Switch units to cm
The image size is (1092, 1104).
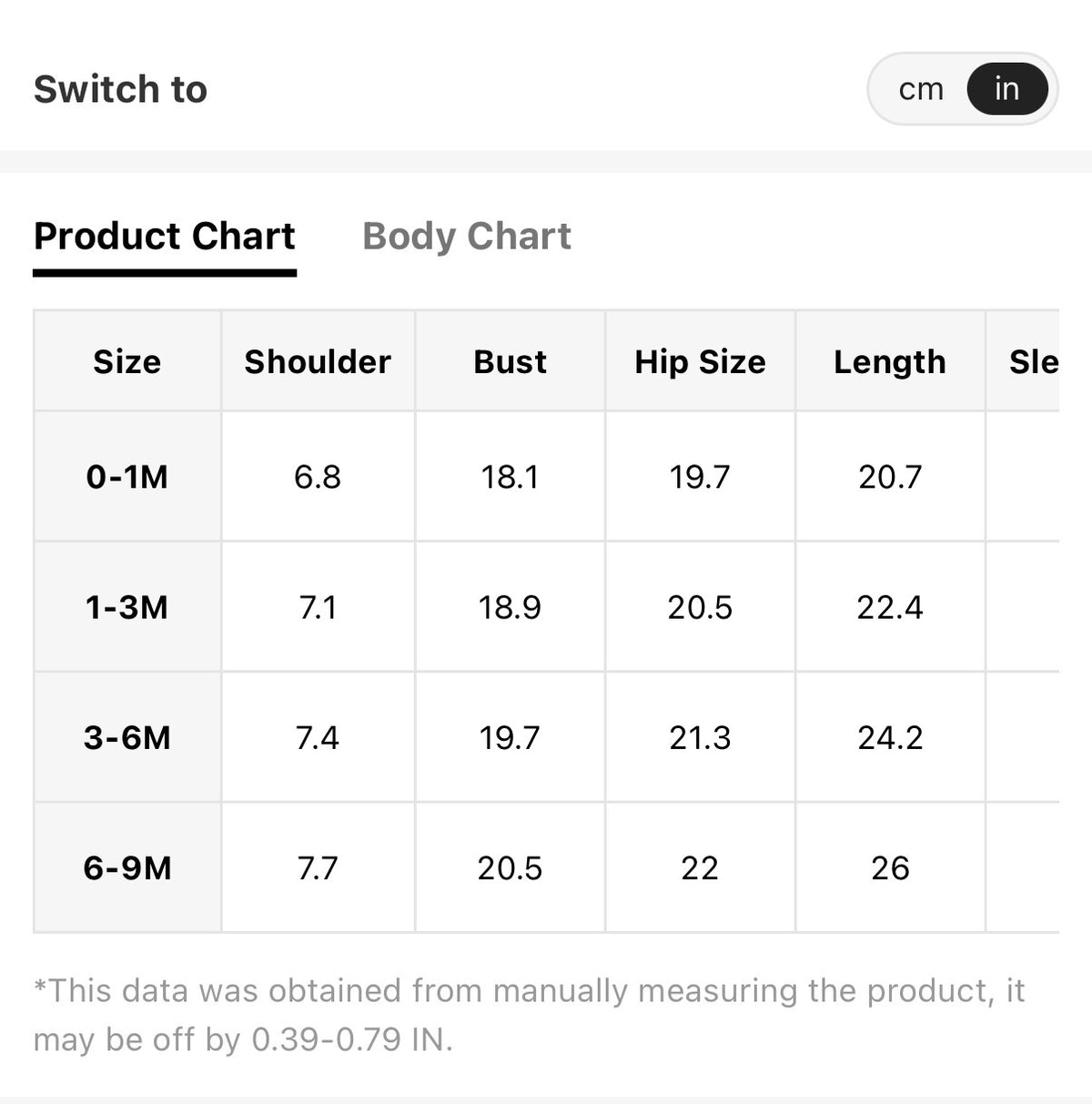coord(921,89)
